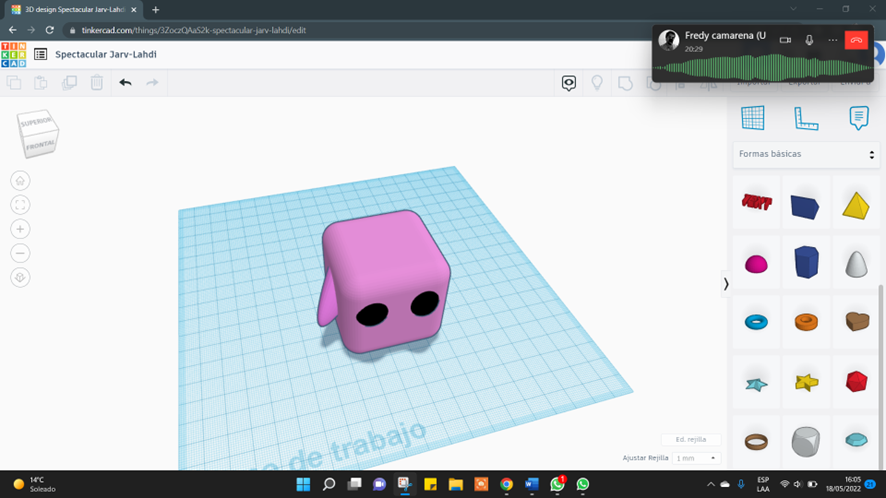The image size is (886, 498).
Task: Click the view cube SUPERIOR face
Action: 36,121
